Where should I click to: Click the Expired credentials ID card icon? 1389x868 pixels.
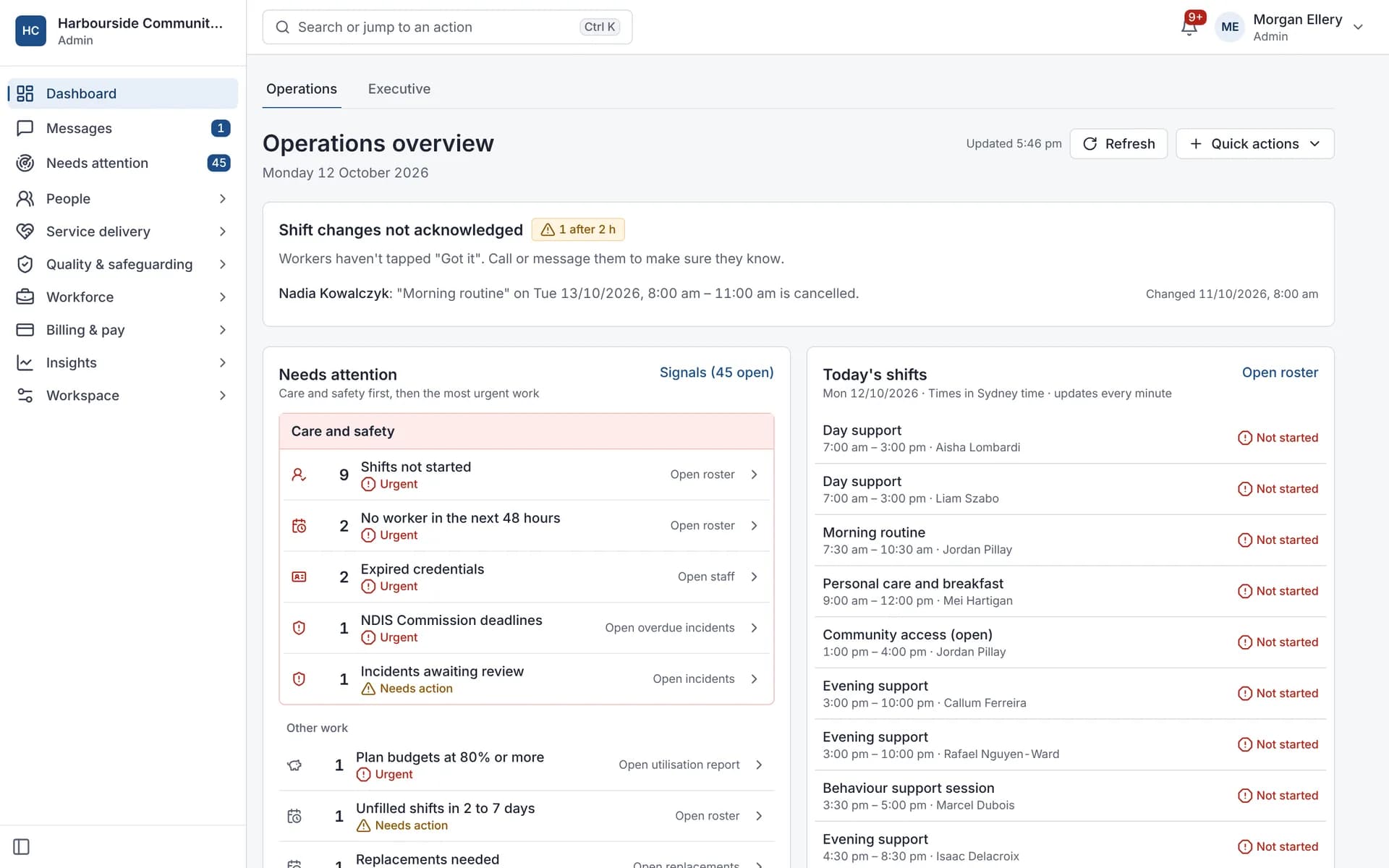(299, 576)
